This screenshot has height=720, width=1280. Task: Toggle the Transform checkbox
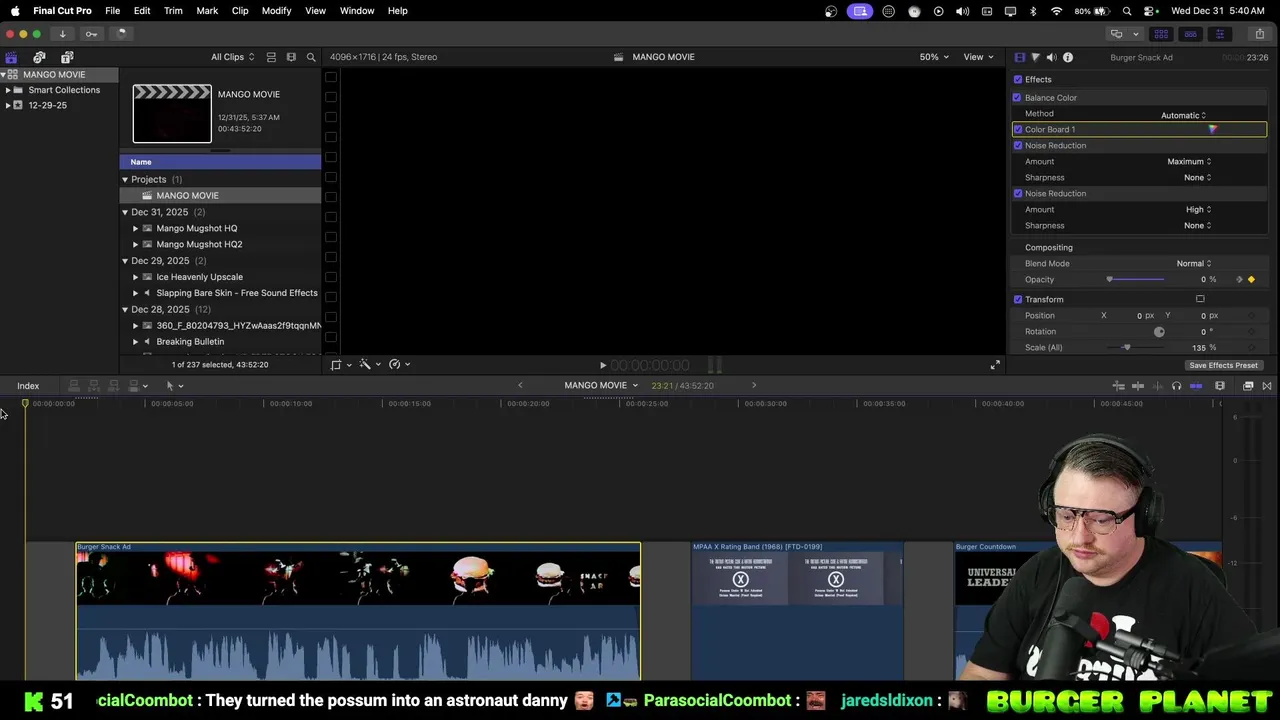(x=1018, y=300)
